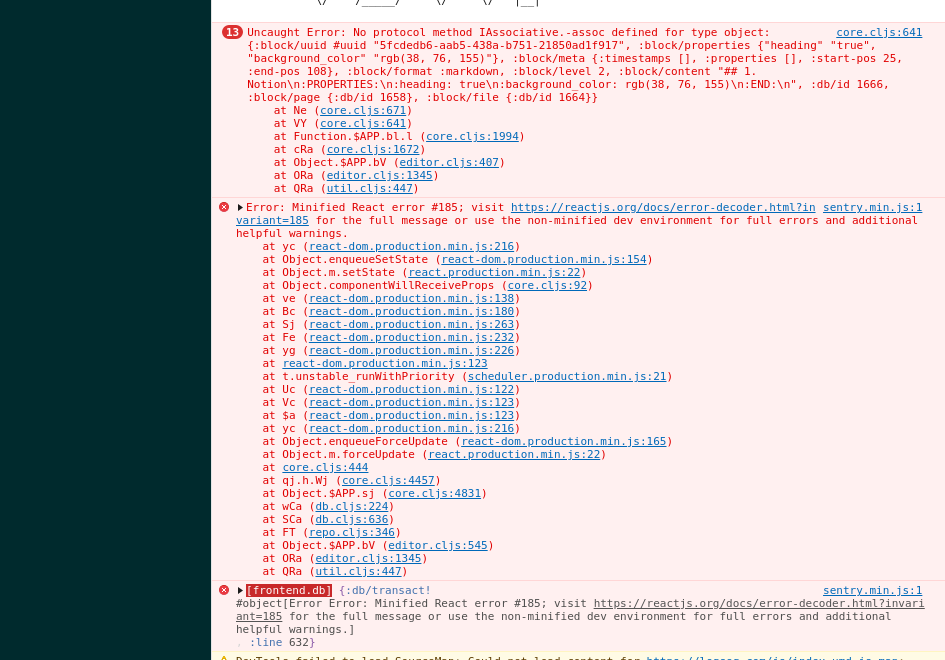Open react-dom.production.min.js:226 at yg
This screenshot has width=945, height=660.
(412, 350)
